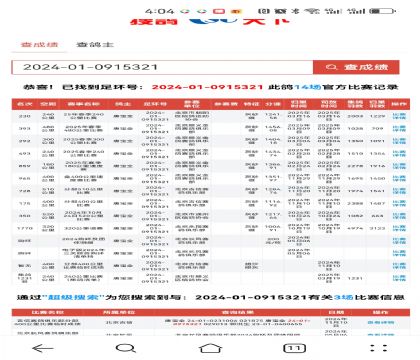Click the blue 14场 race count text
This screenshot has width=420, height=360.
click(308, 87)
